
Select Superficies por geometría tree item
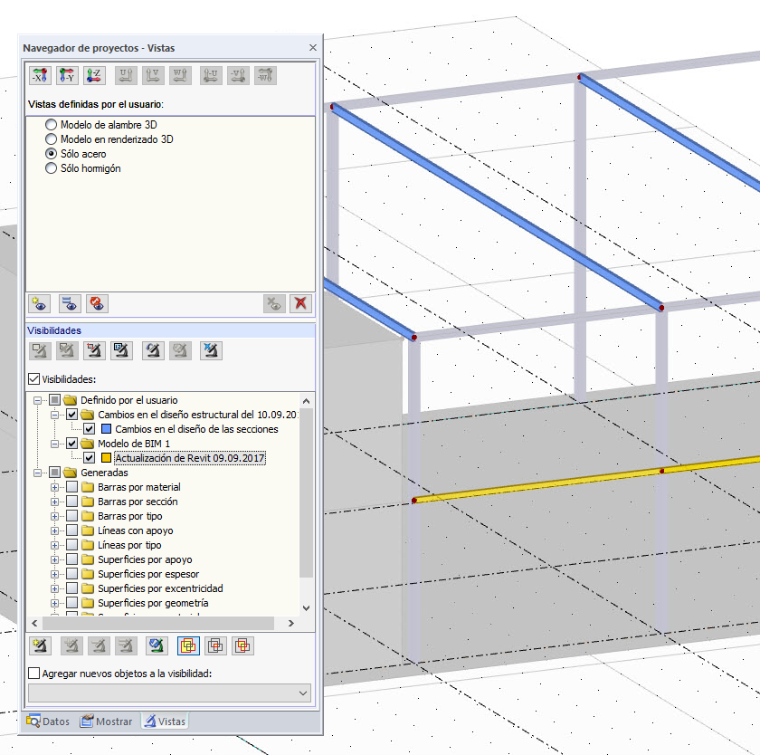pos(153,603)
